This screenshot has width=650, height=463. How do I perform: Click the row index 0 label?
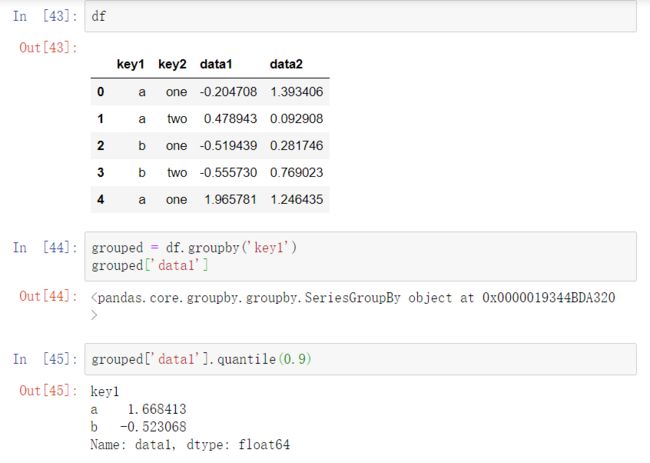tap(100, 92)
